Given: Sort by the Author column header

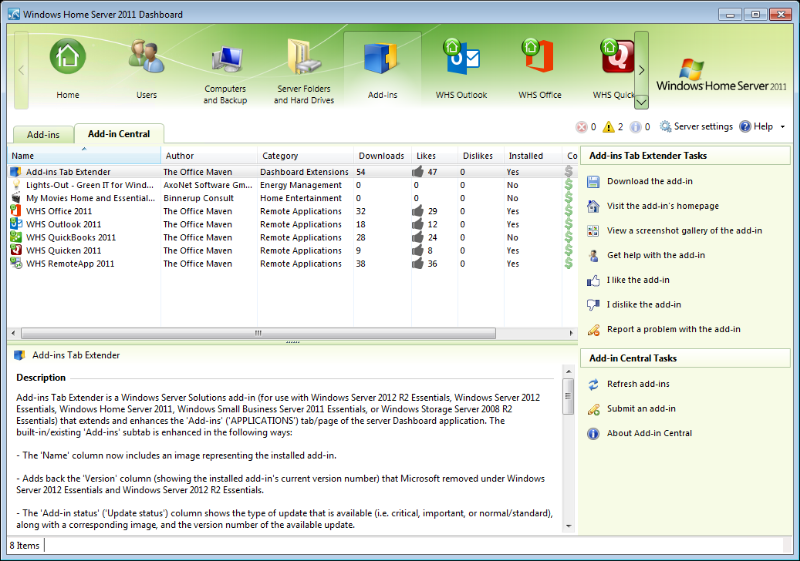Looking at the screenshot, I should point(209,156).
